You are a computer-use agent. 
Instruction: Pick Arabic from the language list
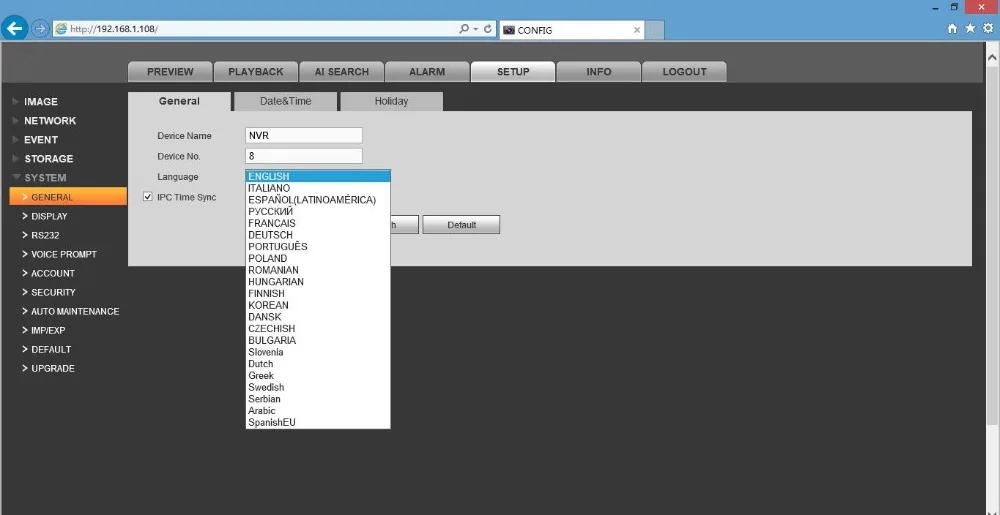[318, 410]
